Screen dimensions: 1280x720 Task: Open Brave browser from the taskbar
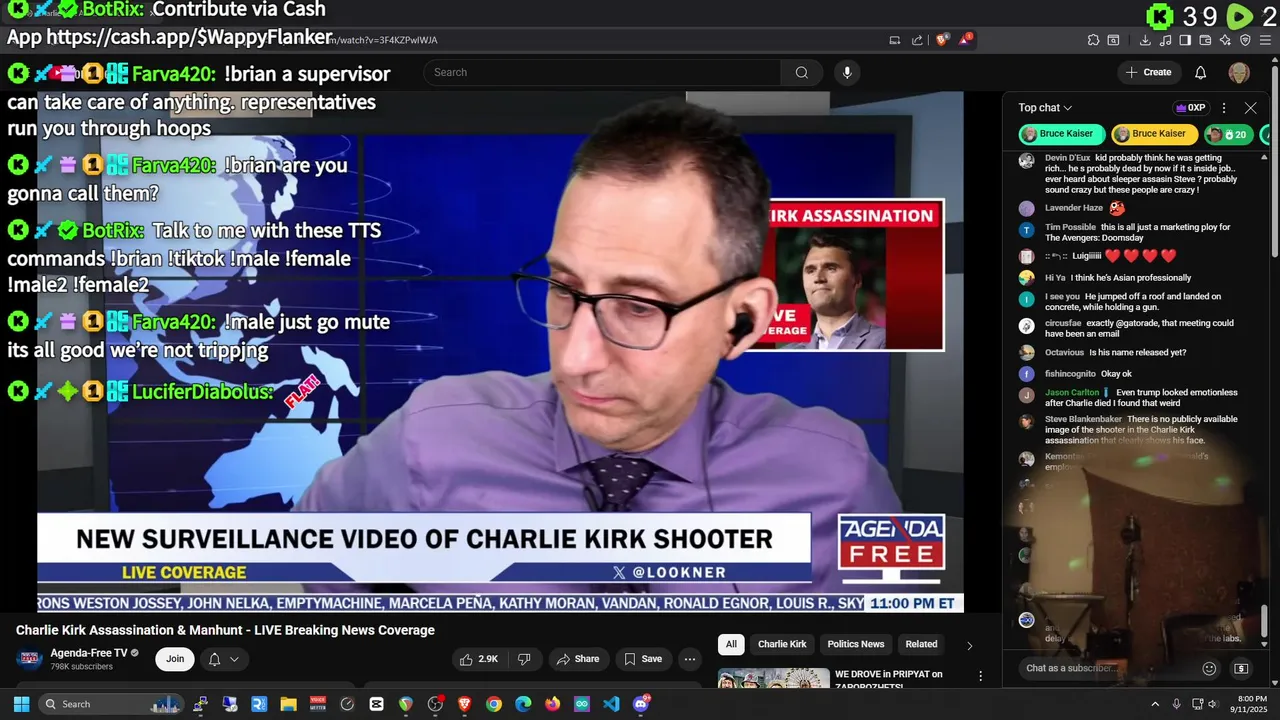tap(464, 704)
